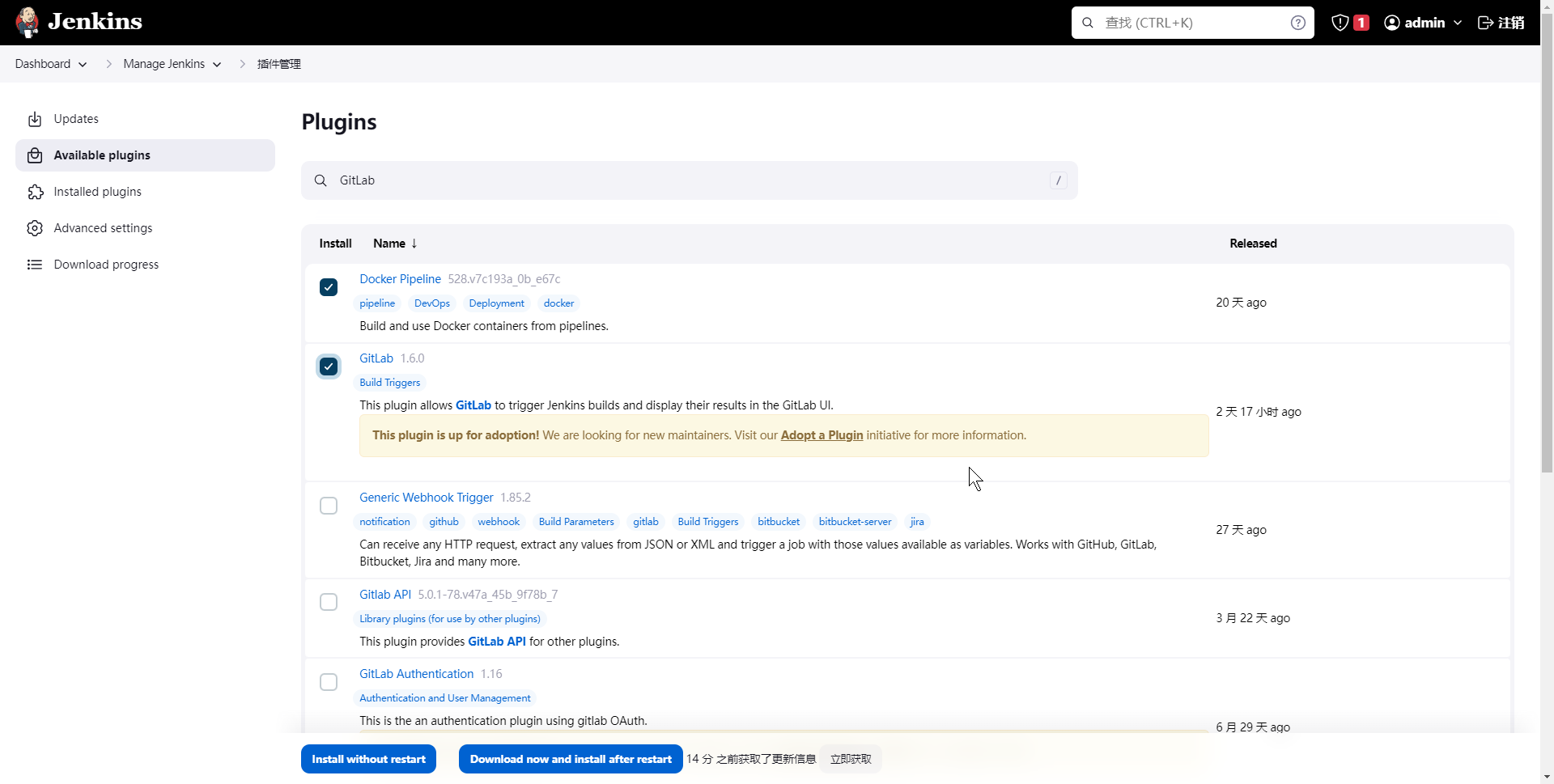The height and width of the screenshot is (784, 1554).
Task: Open the Adopt a Plugin link
Action: pos(822,435)
